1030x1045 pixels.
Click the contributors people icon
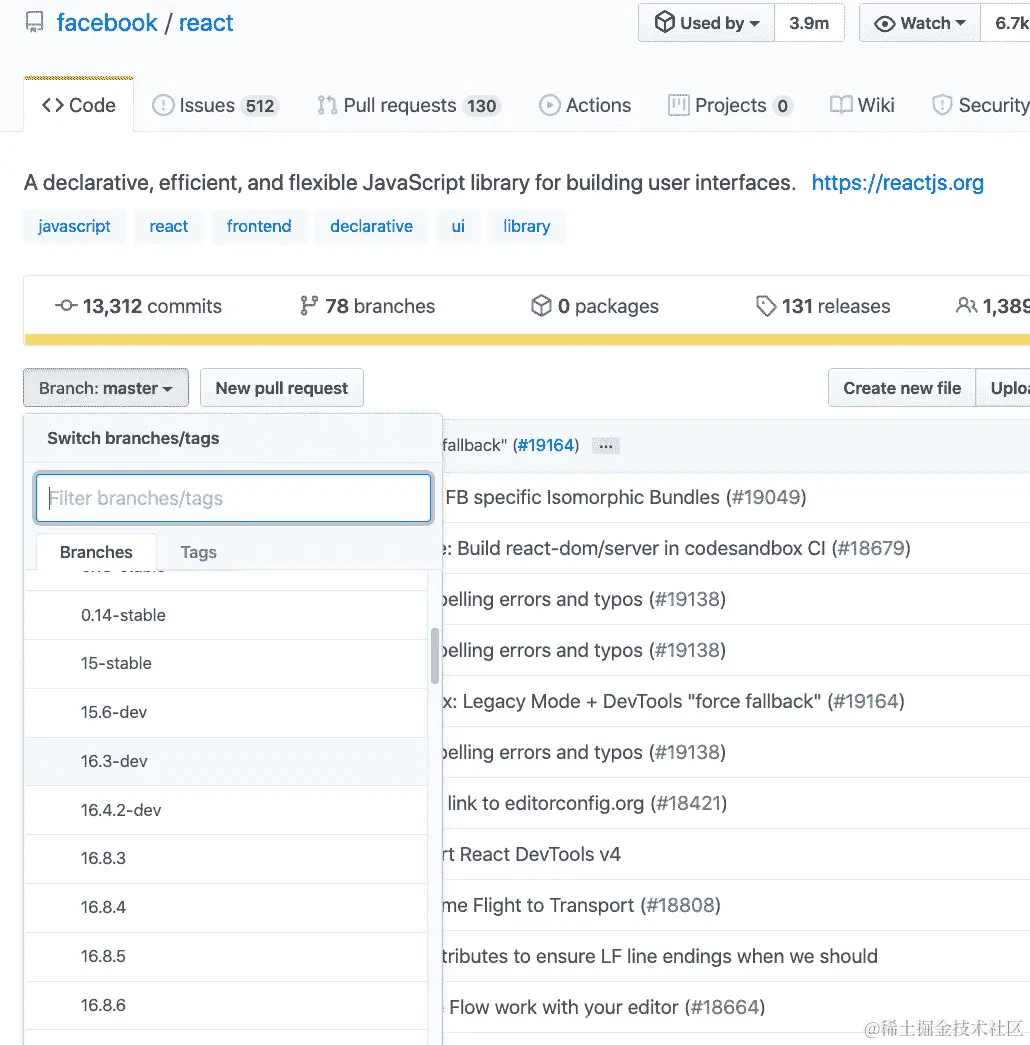pyautogui.click(x=968, y=306)
